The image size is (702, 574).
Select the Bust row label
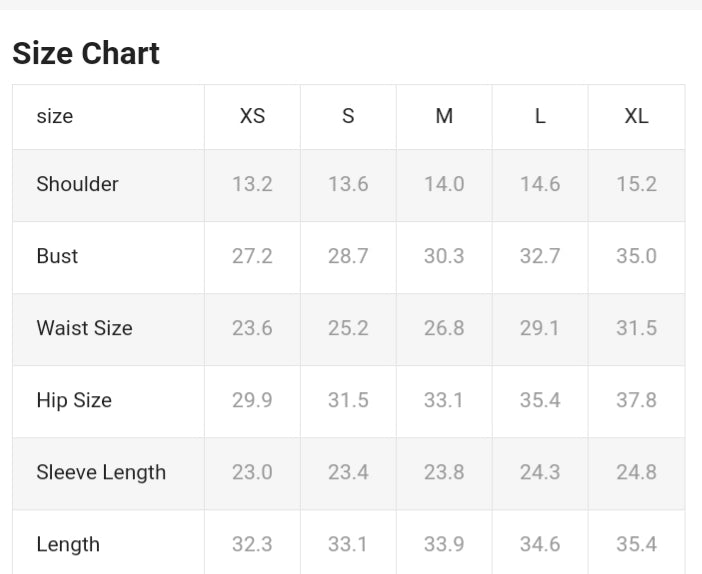(x=57, y=256)
